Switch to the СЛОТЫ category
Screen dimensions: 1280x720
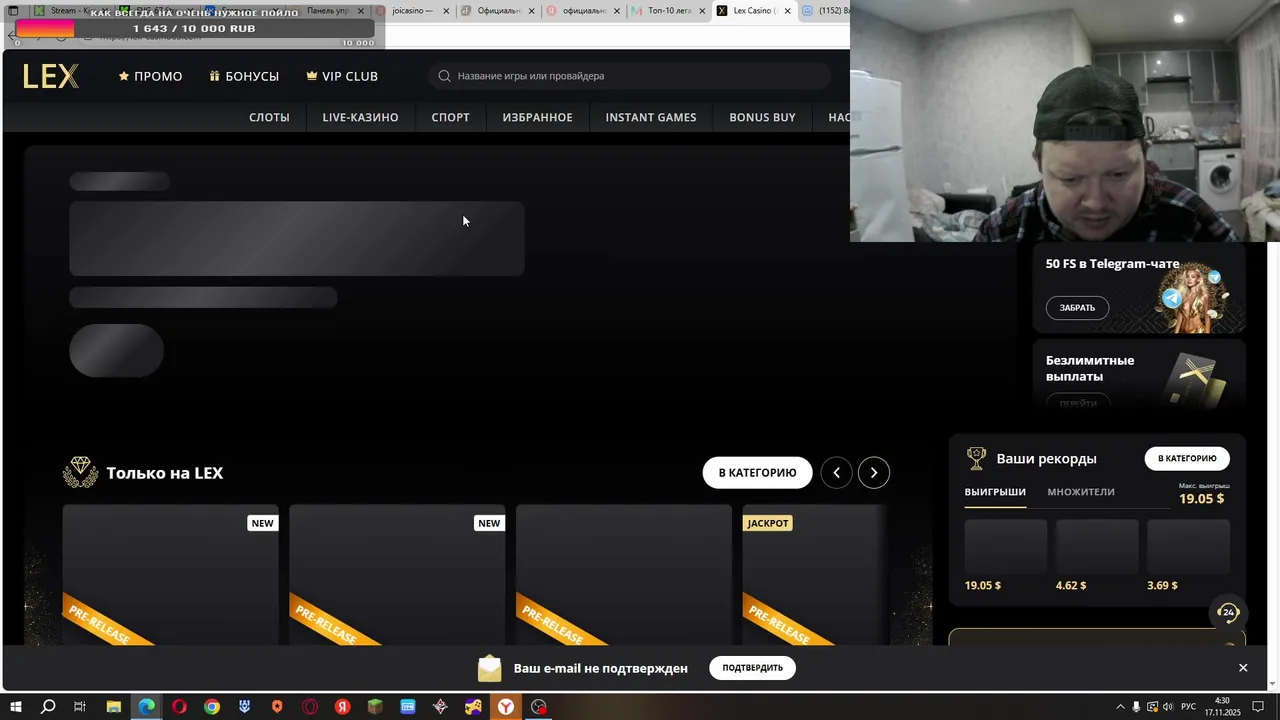pos(269,117)
